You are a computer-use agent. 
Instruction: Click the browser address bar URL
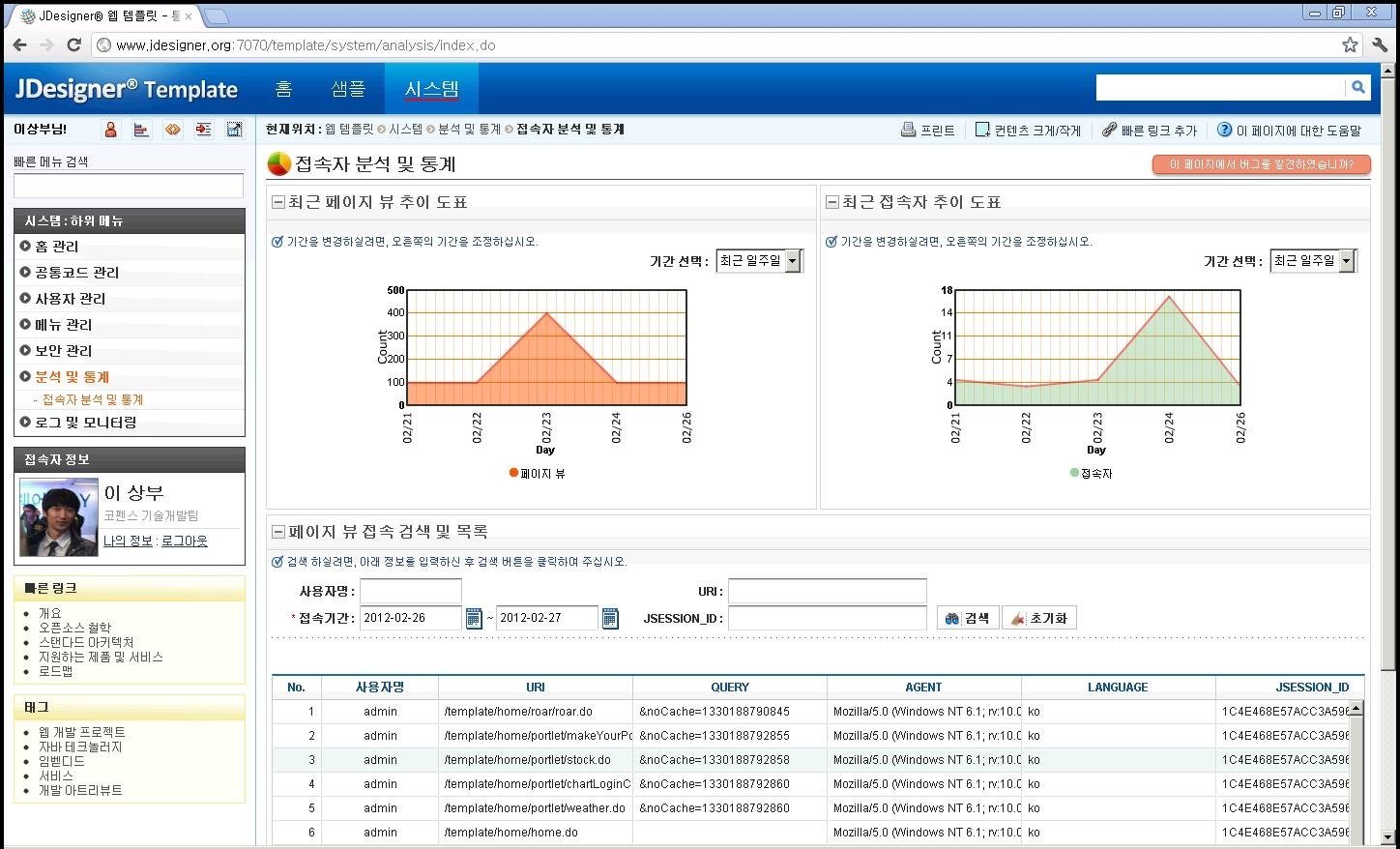click(x=306, y=45)
